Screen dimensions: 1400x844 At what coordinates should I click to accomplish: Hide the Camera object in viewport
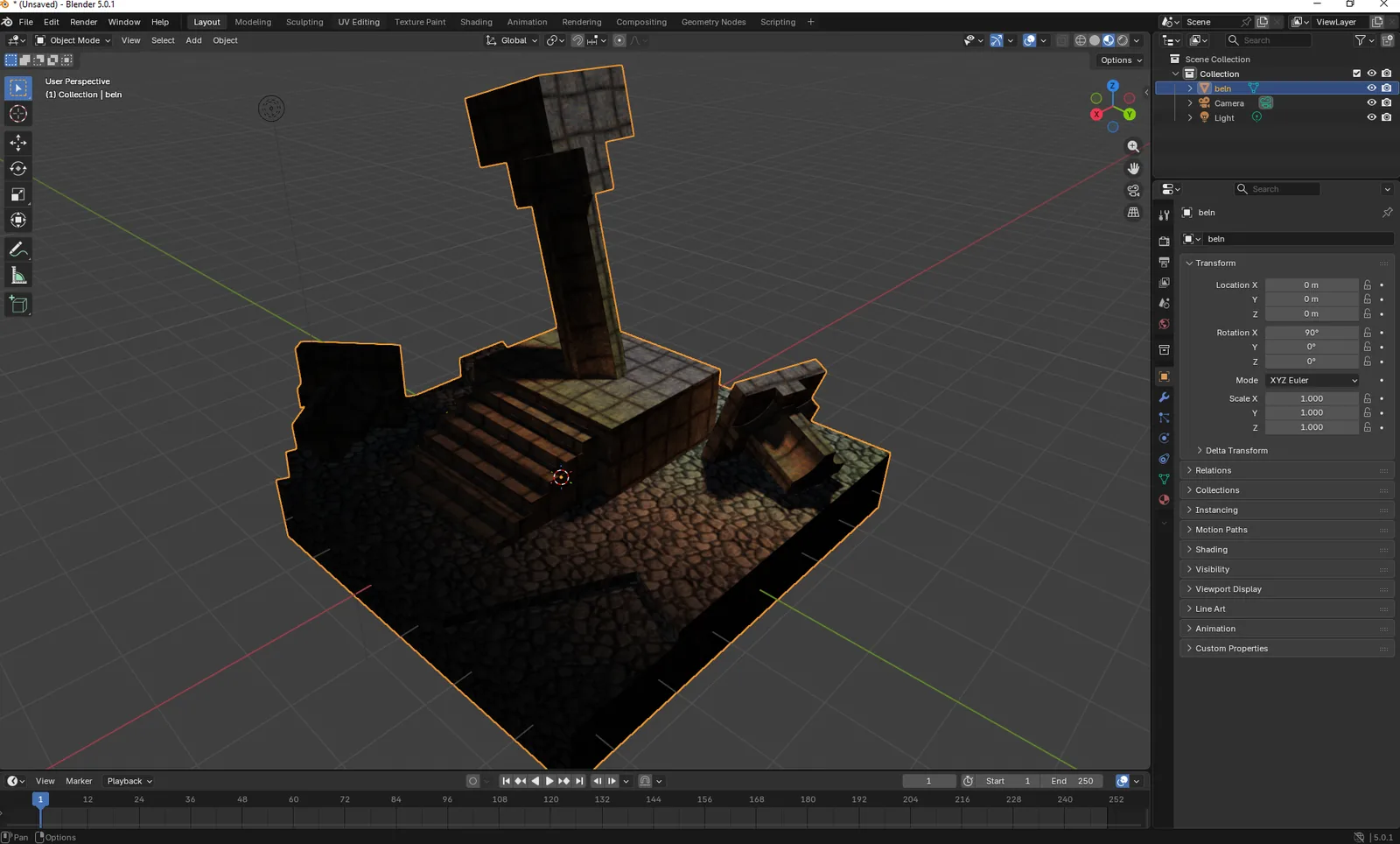click(x=1371, y=103)
